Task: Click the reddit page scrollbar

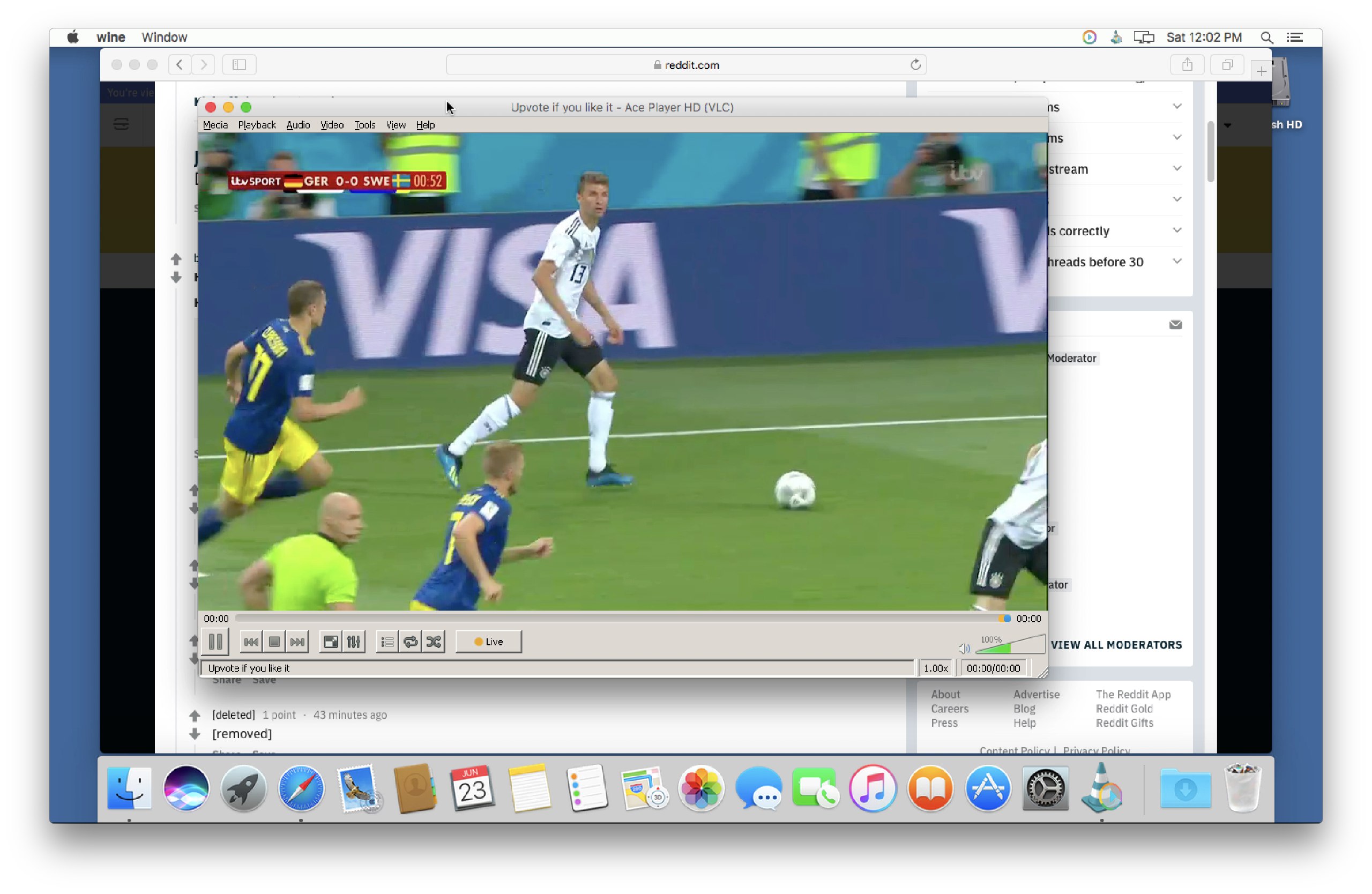Action: [1210, 152]
